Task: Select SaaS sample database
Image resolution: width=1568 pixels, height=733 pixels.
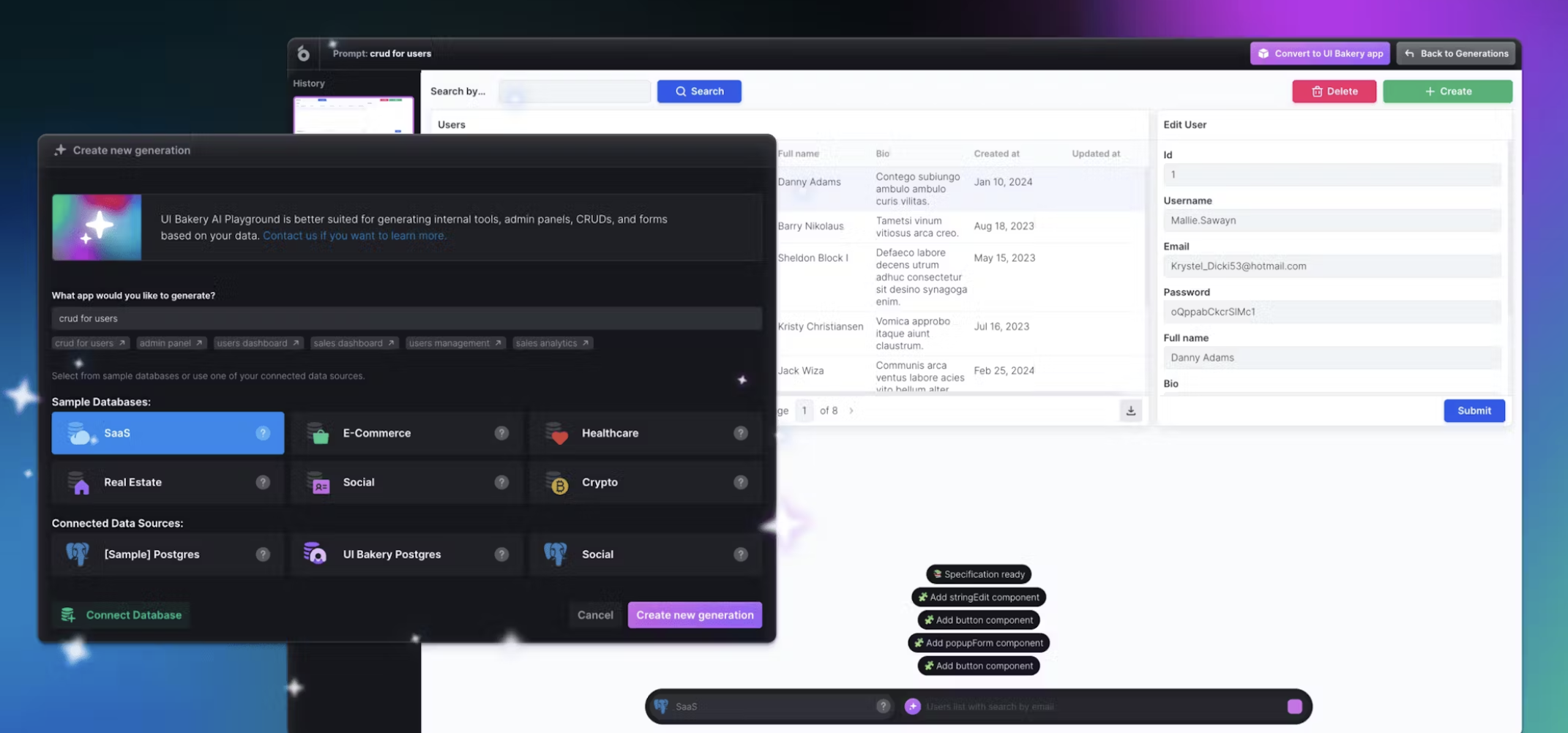Action: [x=168, y=433]
